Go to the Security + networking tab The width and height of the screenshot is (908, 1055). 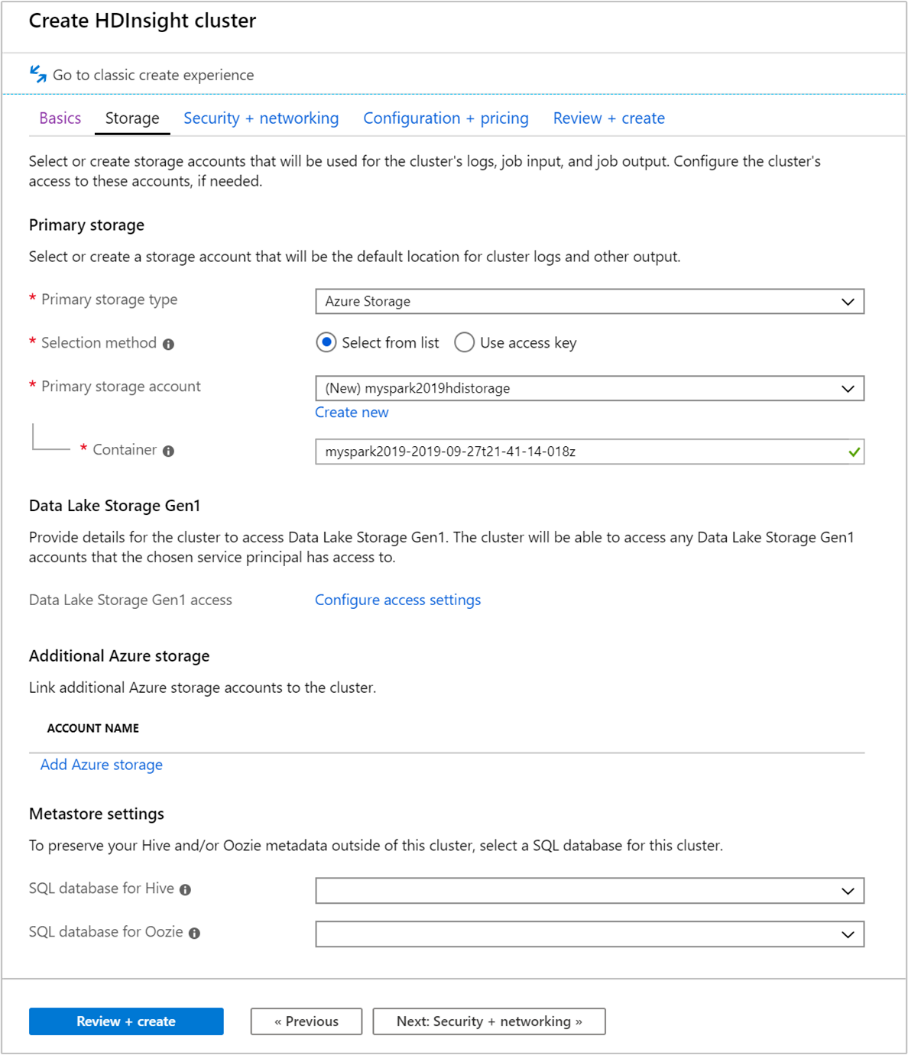point(261,118)
